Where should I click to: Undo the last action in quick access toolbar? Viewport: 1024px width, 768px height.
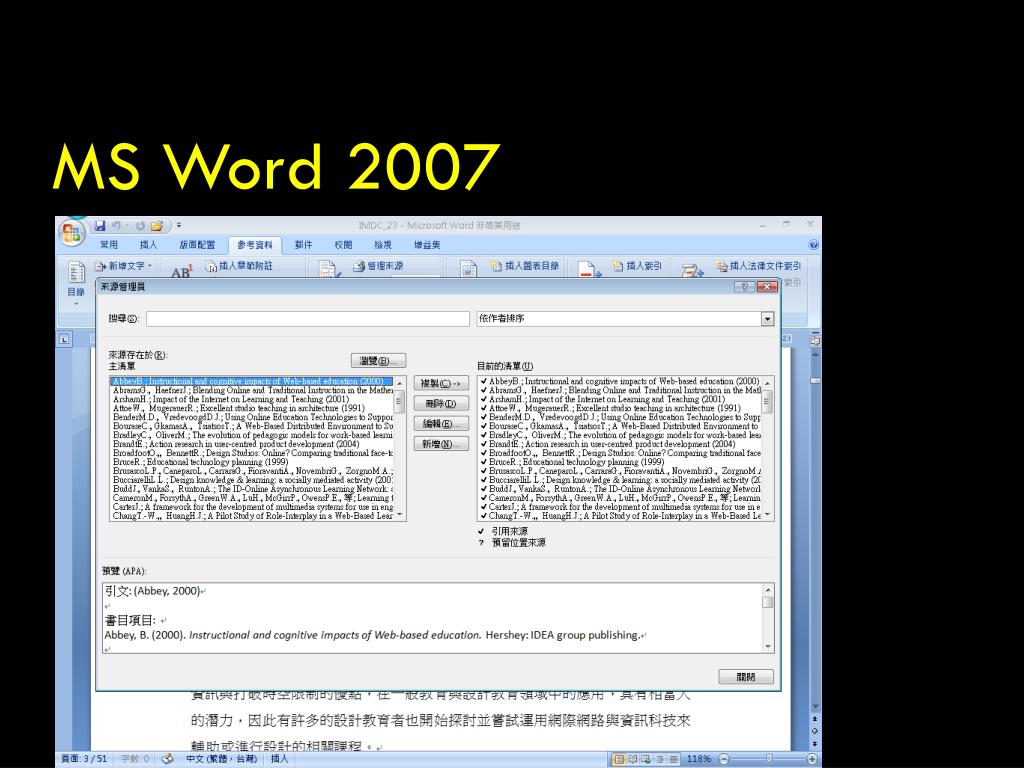click(116, 226)
